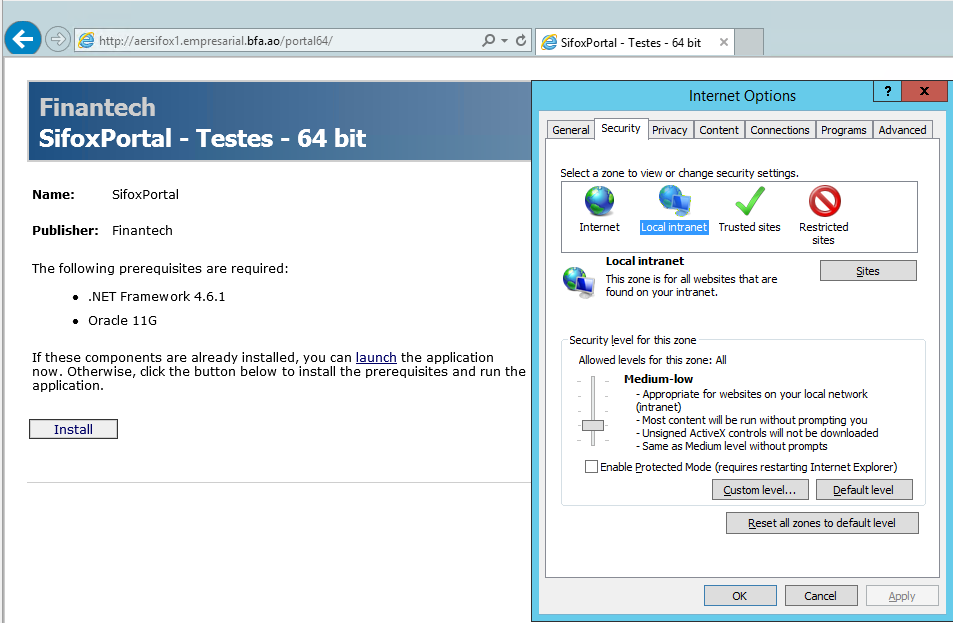Image resolution: width=953 pixels, height=623 pixels.
Task: Click the Internet Explorer icon in address bar
Action: (87, 41)
